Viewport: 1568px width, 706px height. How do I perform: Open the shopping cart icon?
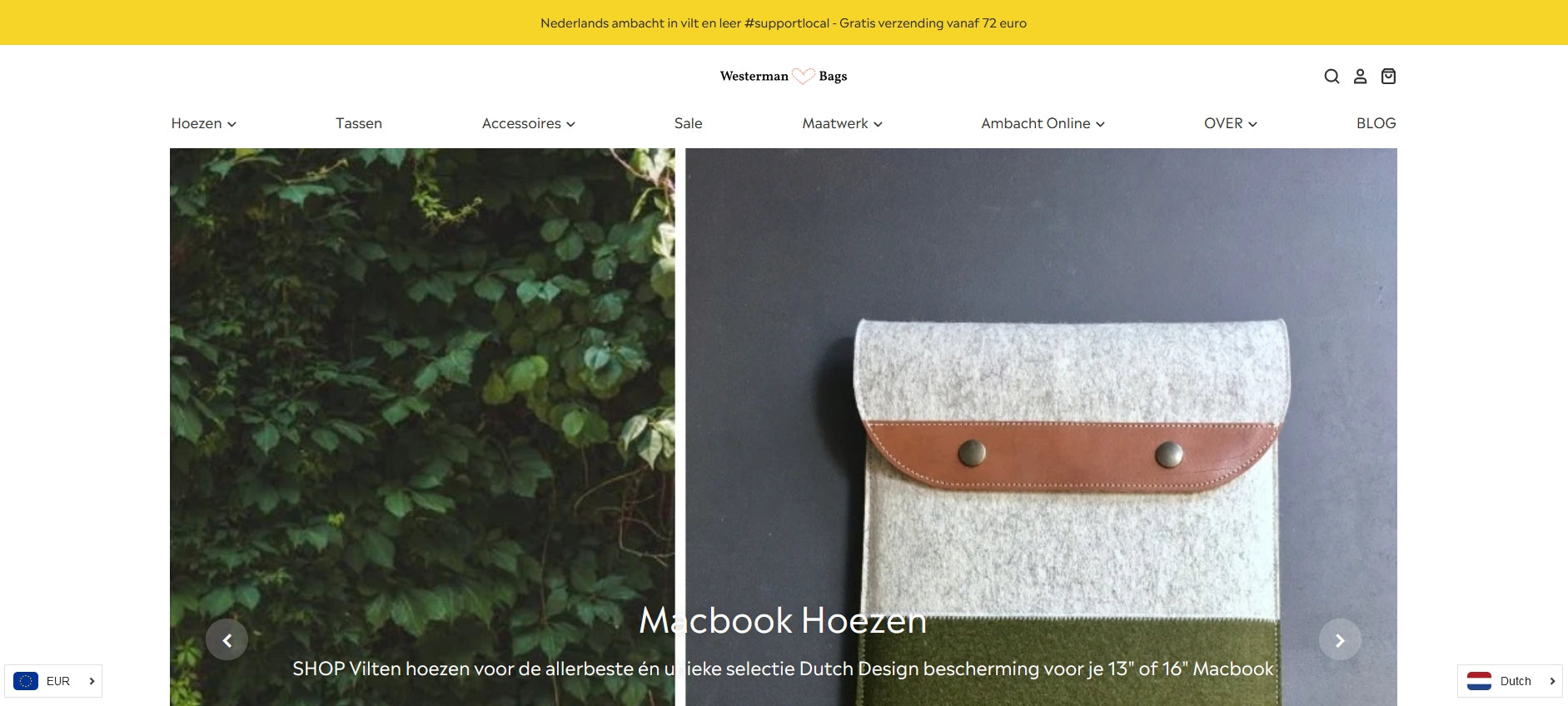click(1388, 77)
